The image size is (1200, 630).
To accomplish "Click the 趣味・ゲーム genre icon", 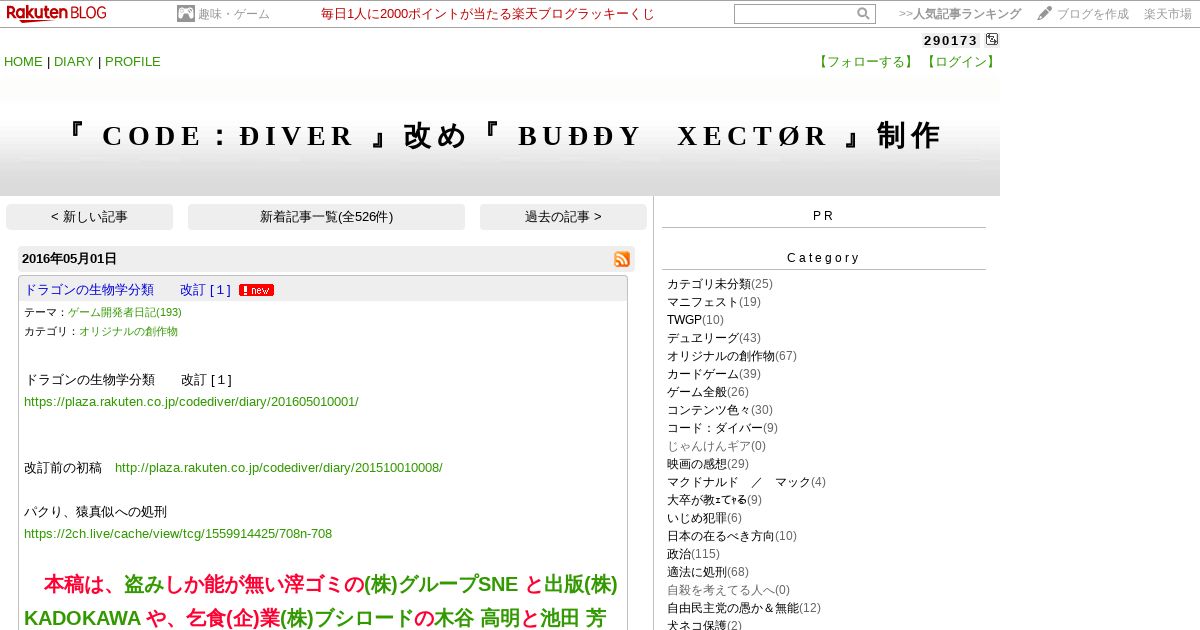I will coord(186,14).
